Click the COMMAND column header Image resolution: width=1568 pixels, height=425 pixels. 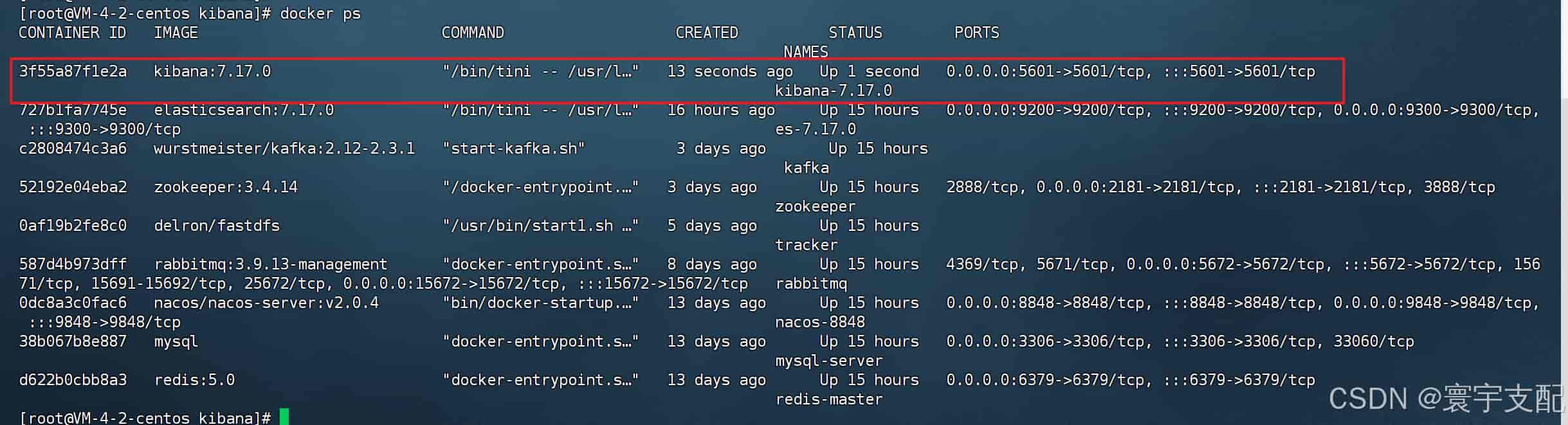point(473,33)
